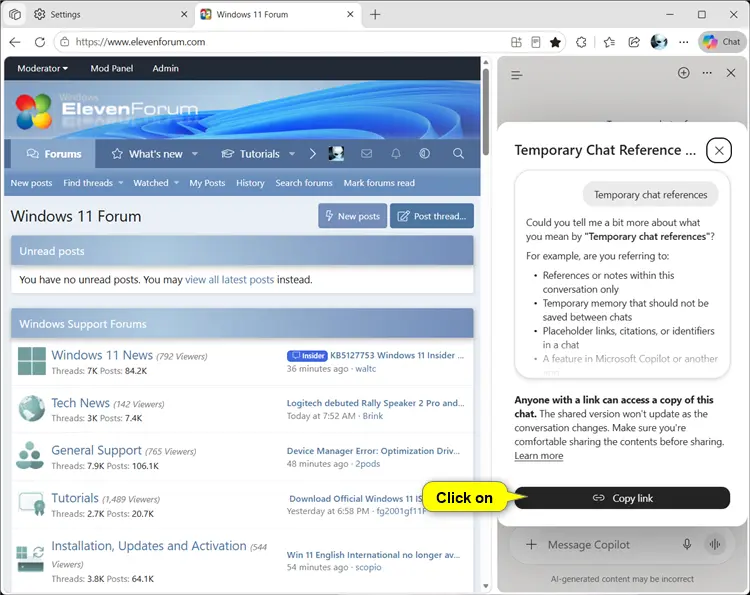Viewport: 750px width, 595px height.
Task: Click the favorites star in address bar
Action: 555,42
